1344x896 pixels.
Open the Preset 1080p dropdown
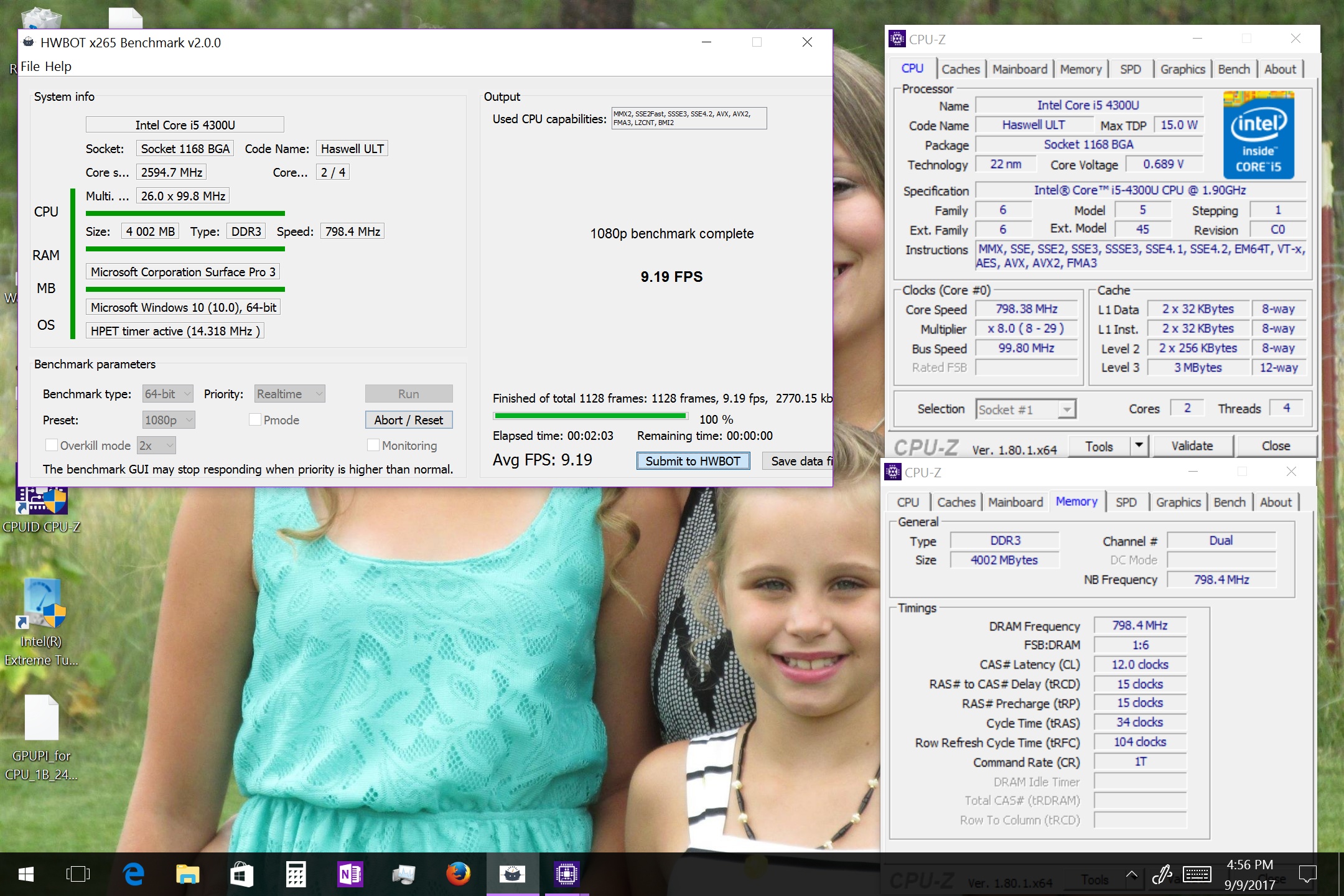tap(169, 420)
